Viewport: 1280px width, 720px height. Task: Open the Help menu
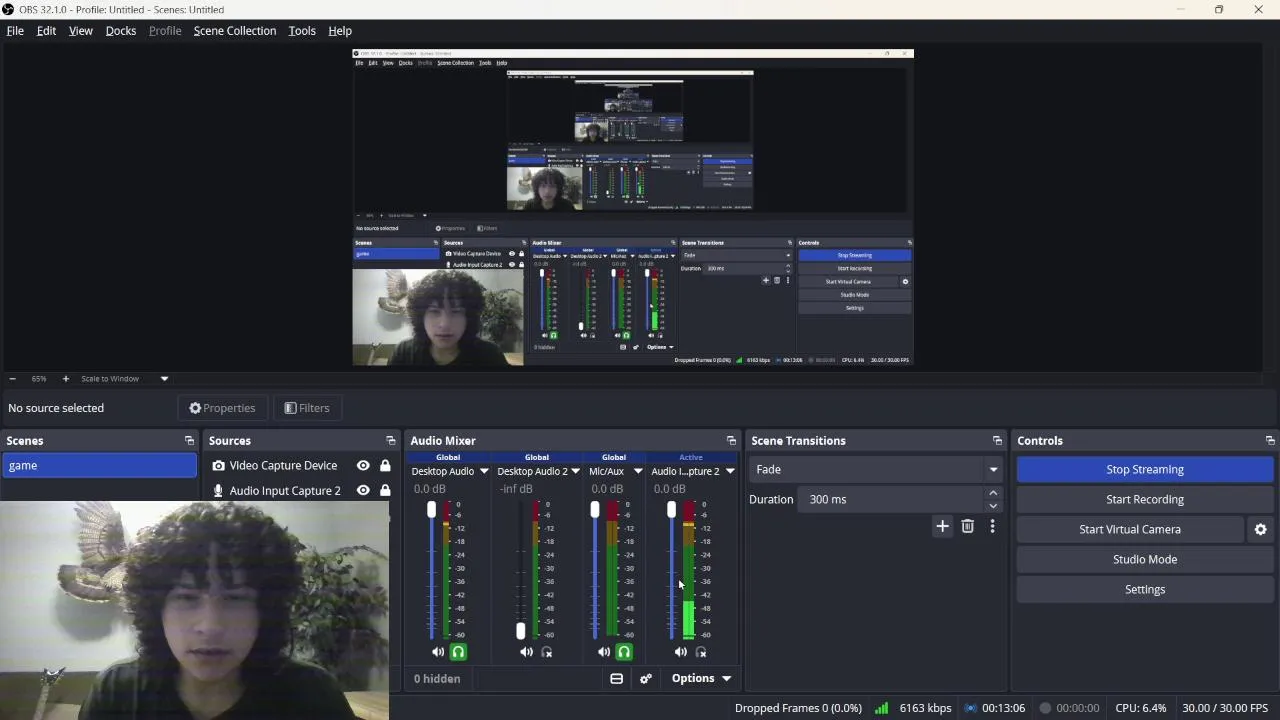[340, 31]
